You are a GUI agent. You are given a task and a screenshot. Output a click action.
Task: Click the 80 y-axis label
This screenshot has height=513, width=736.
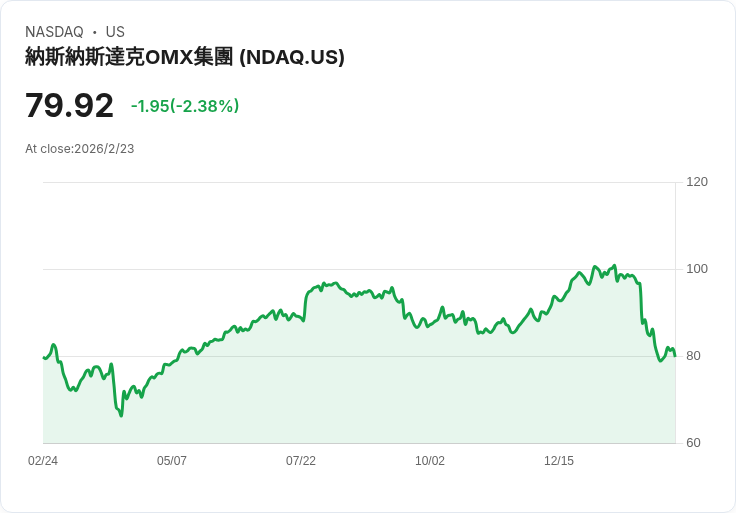pos(693,356)
